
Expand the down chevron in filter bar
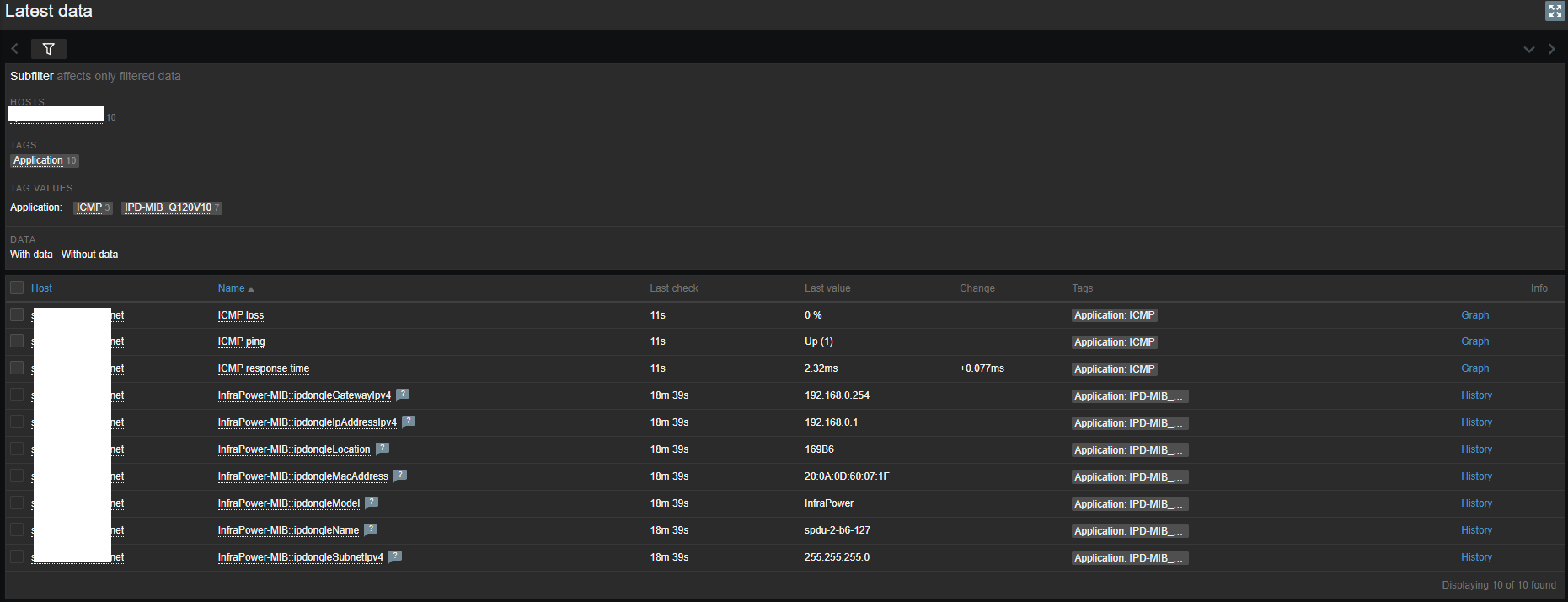point(1528,49)
